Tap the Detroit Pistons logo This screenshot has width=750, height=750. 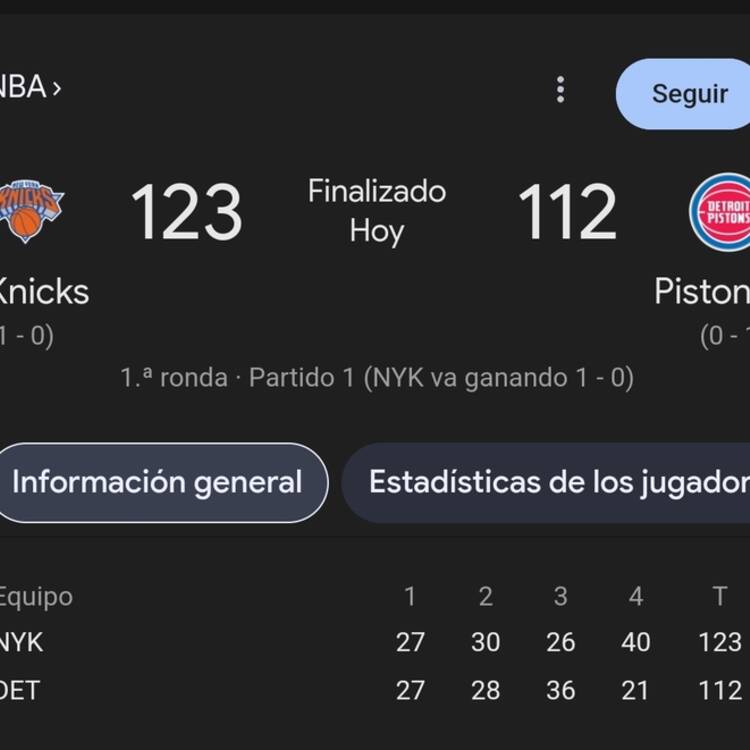[x=720, y=212]
